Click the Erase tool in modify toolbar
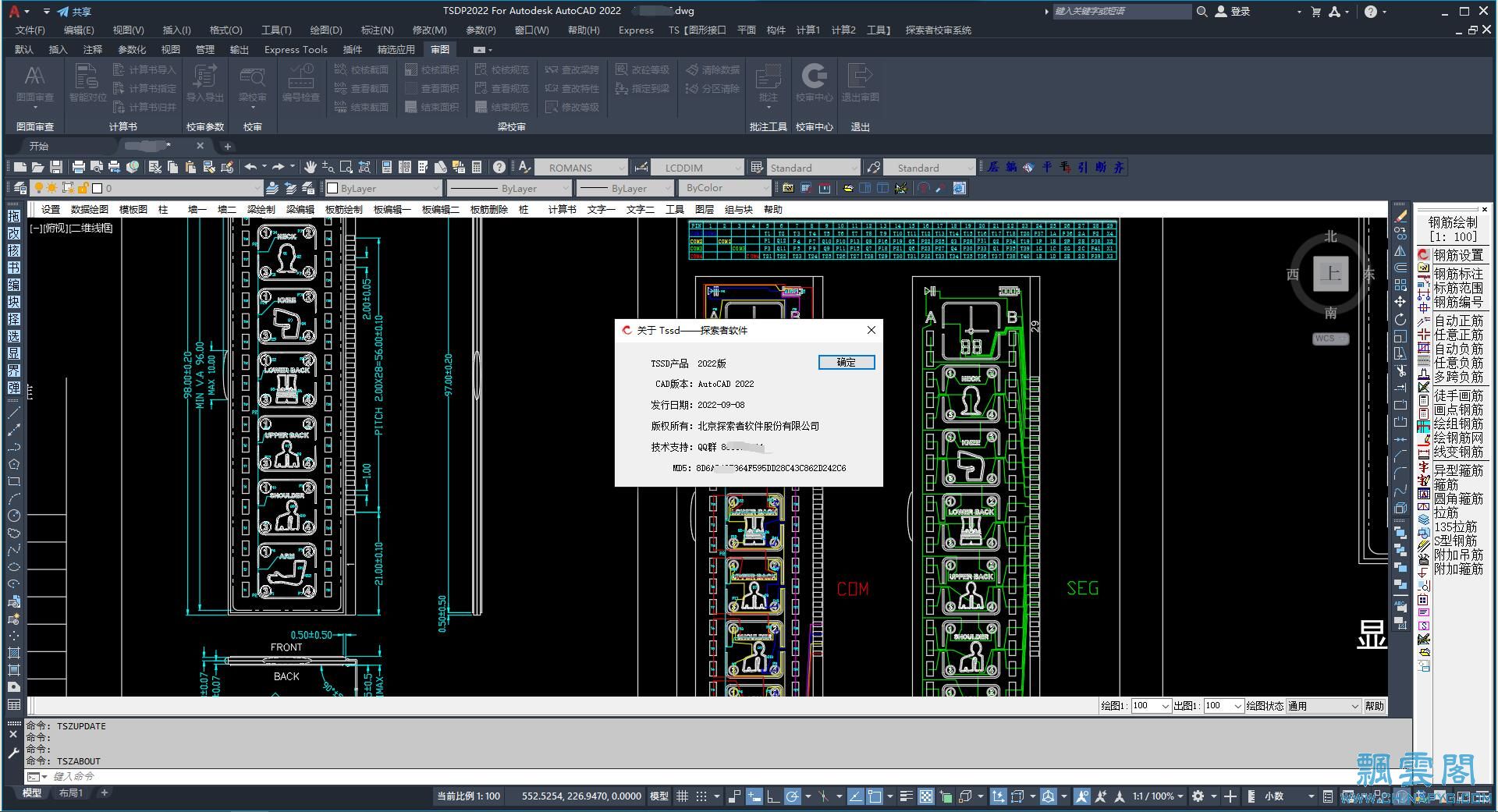 coord(1401,216)
